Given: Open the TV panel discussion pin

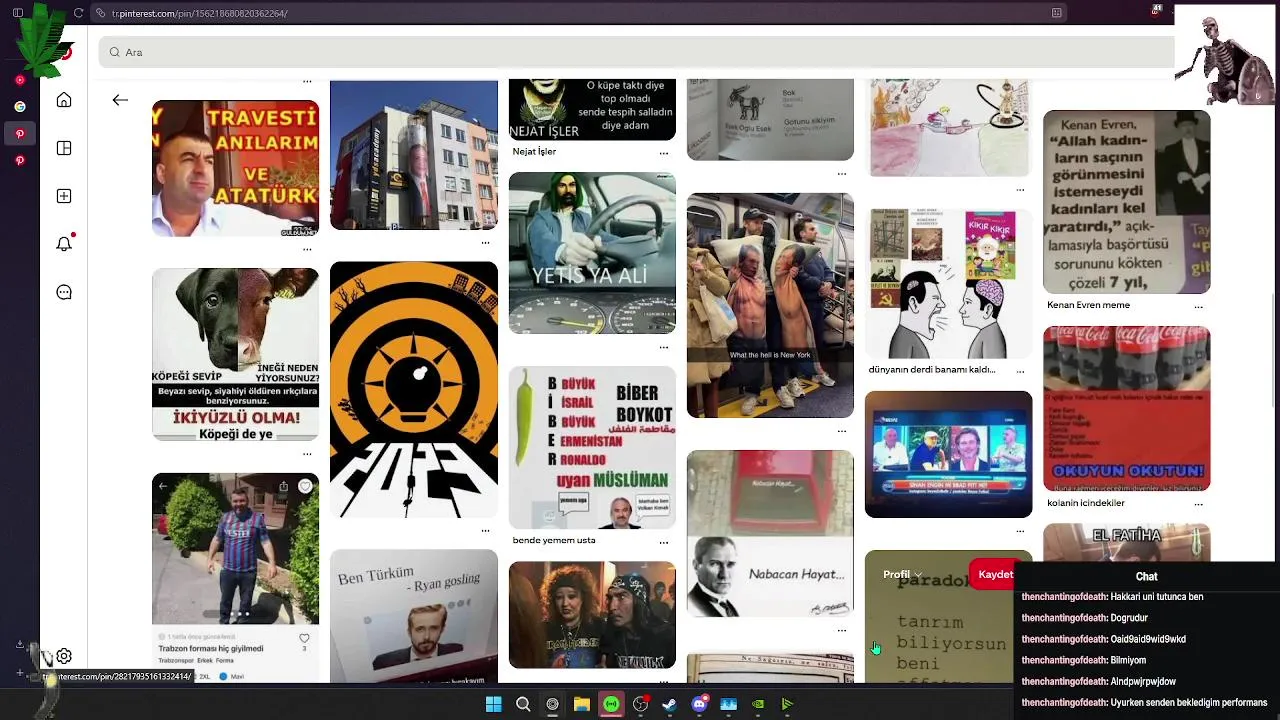Looking at the screenshot, I should pos(948,454).
